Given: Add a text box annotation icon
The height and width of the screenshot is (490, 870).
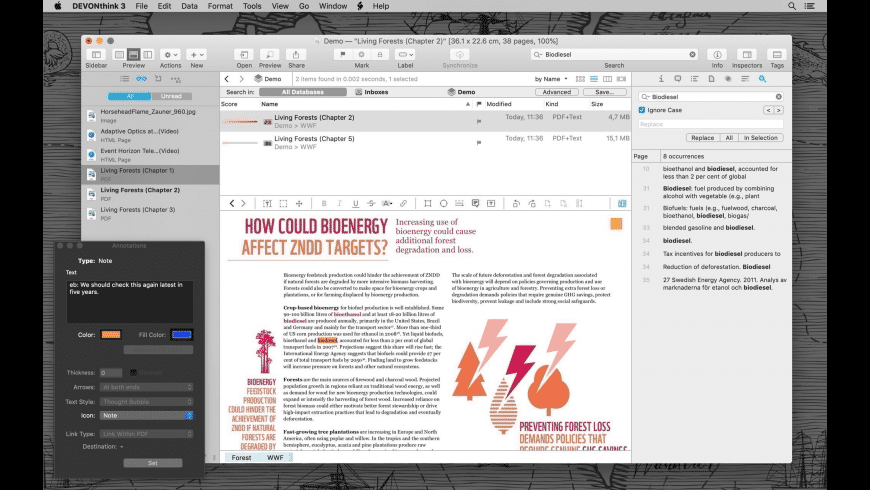Looking at the screenshot, I should point(491,204).
